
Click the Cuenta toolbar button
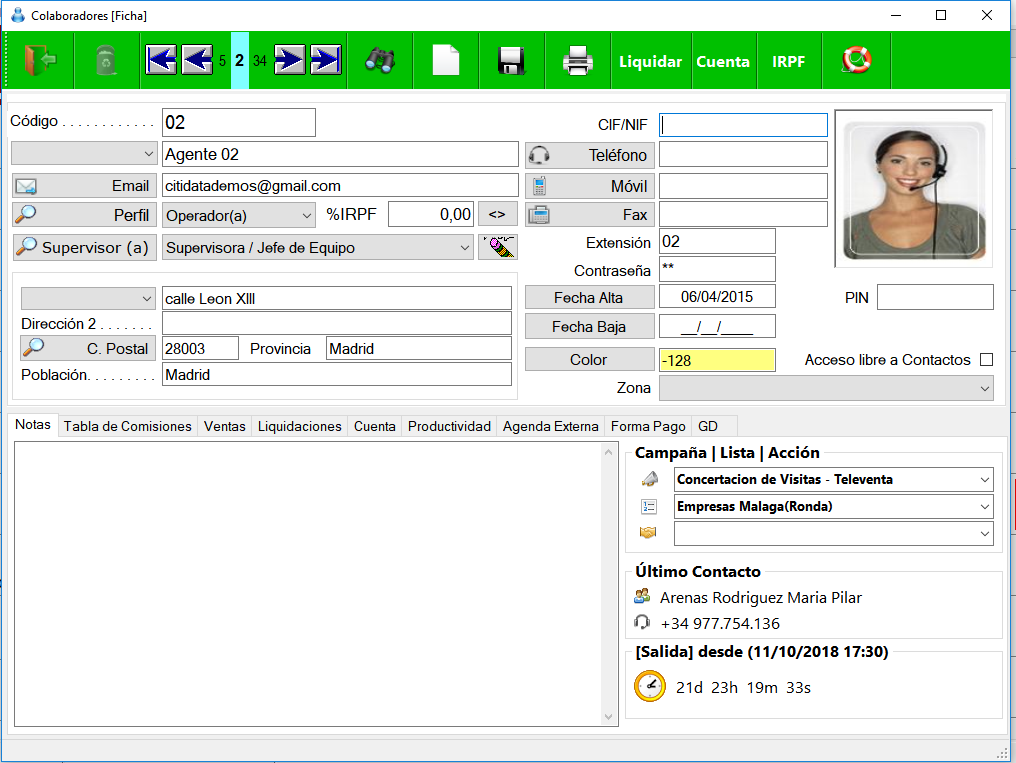pos(723,62)
